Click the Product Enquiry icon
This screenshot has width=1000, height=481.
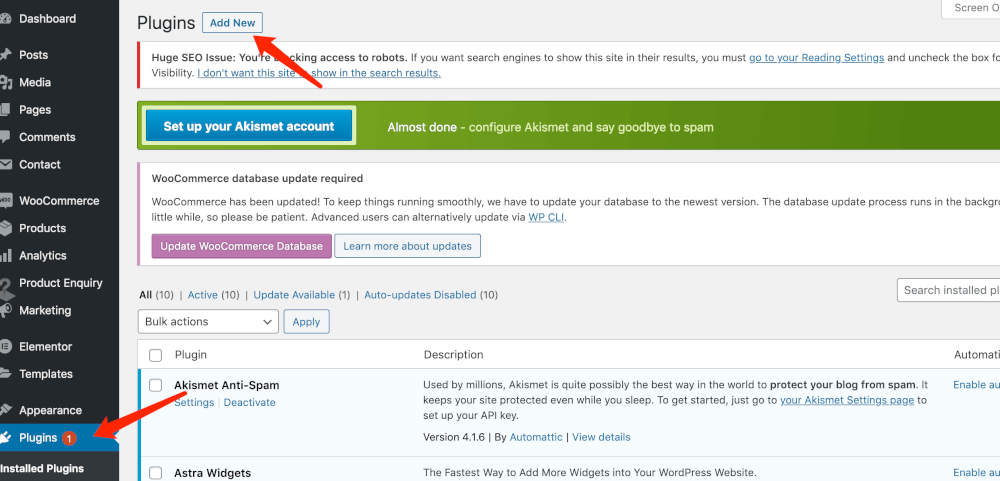point(6,289)
